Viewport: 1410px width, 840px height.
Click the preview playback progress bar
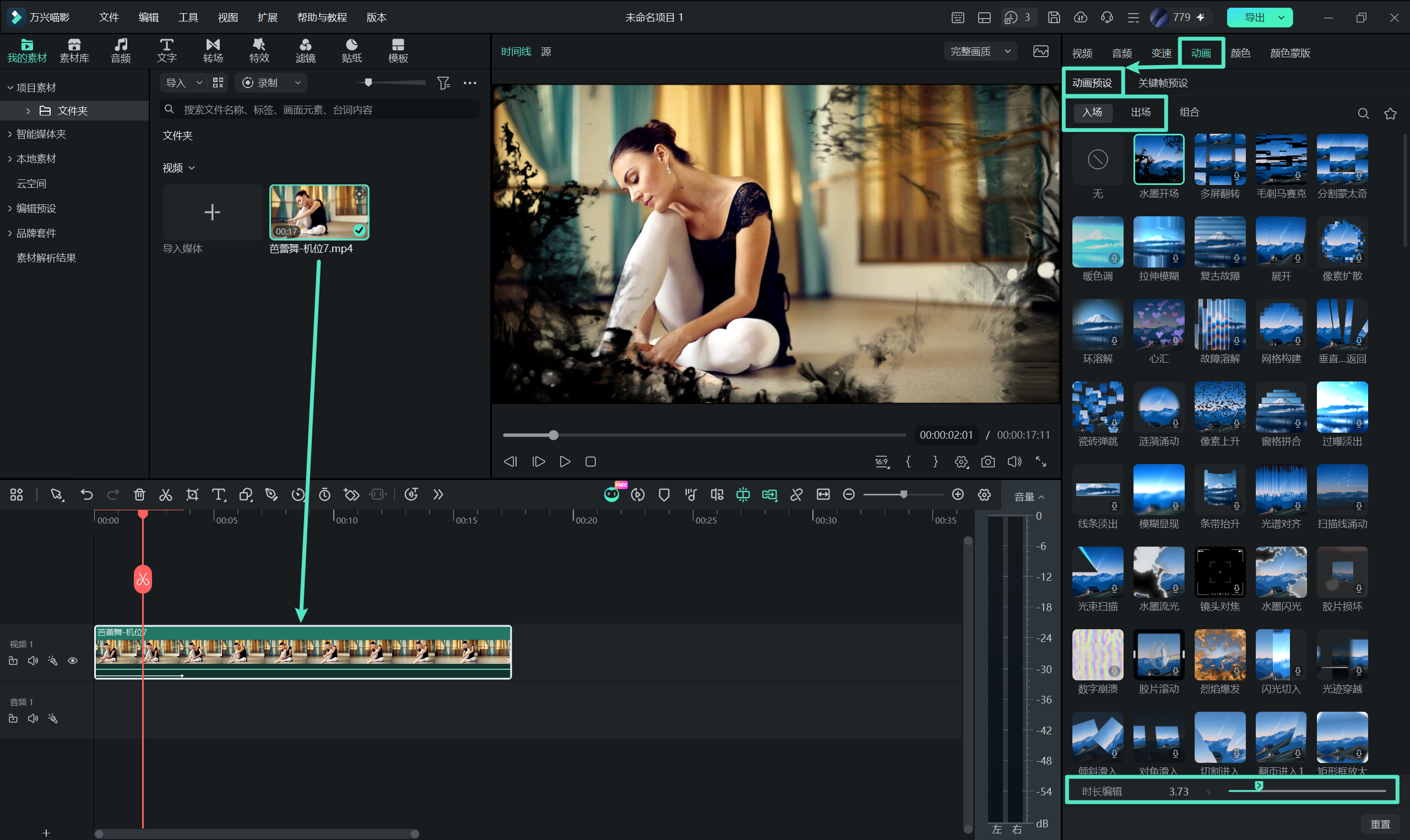(x=704, y=435)
